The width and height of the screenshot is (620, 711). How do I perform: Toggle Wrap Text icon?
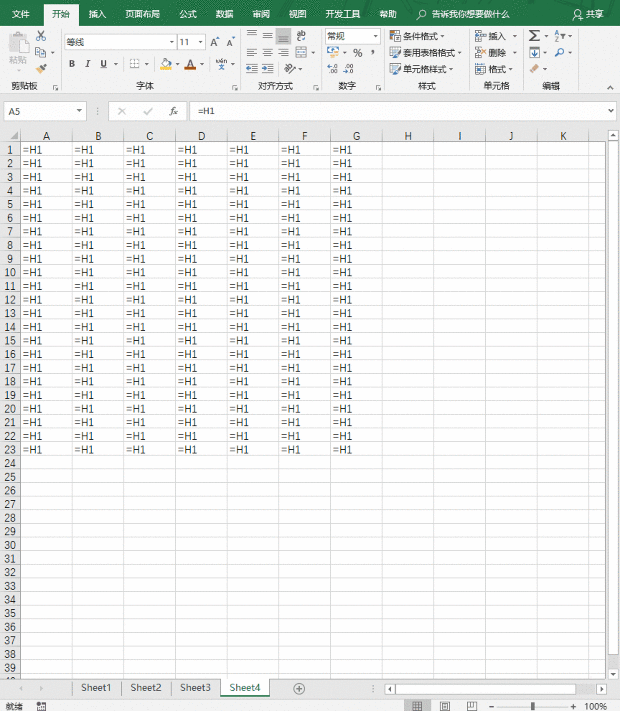pos(301,35)
